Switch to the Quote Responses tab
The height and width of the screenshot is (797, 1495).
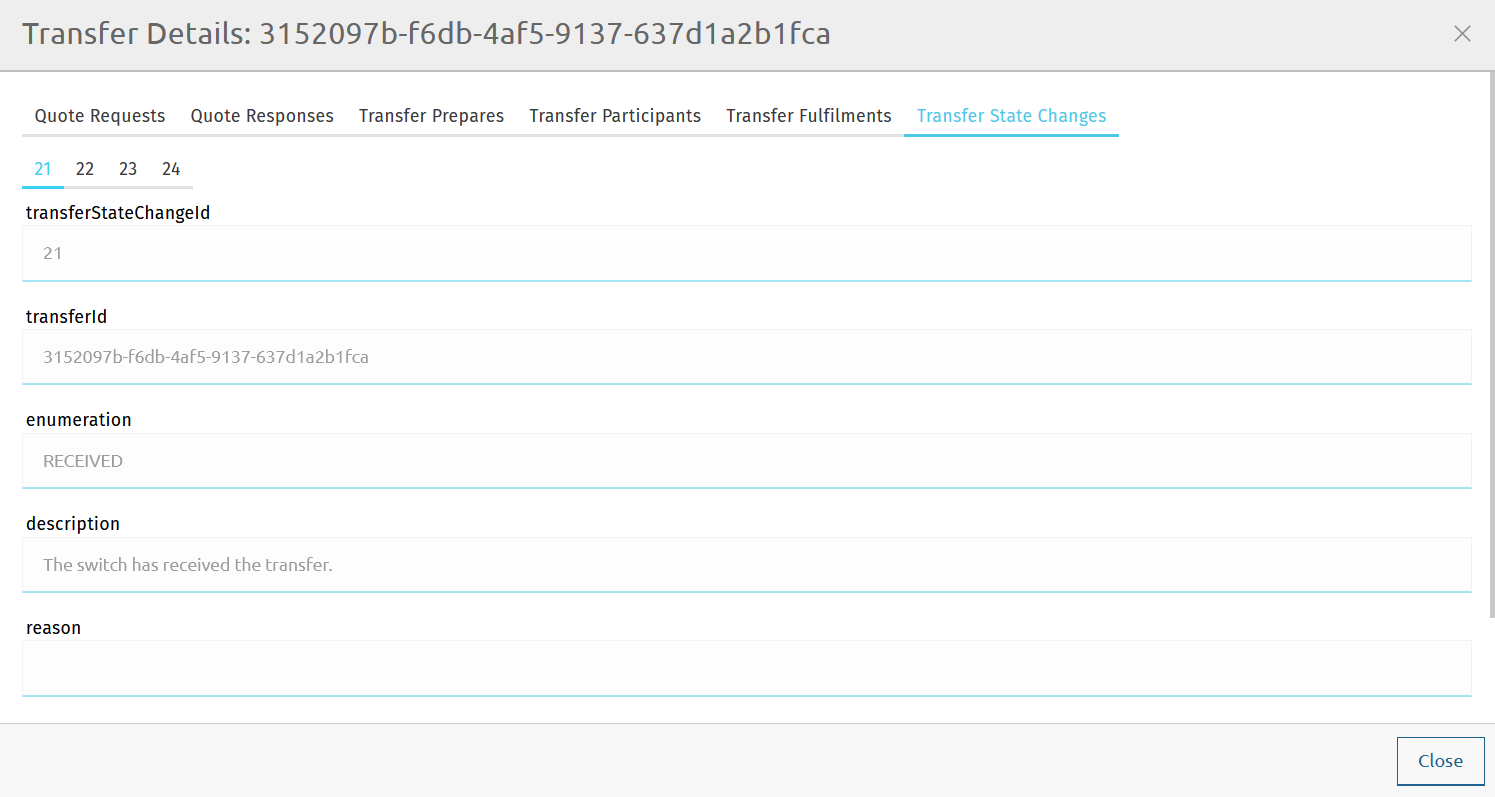click(262, 116)
